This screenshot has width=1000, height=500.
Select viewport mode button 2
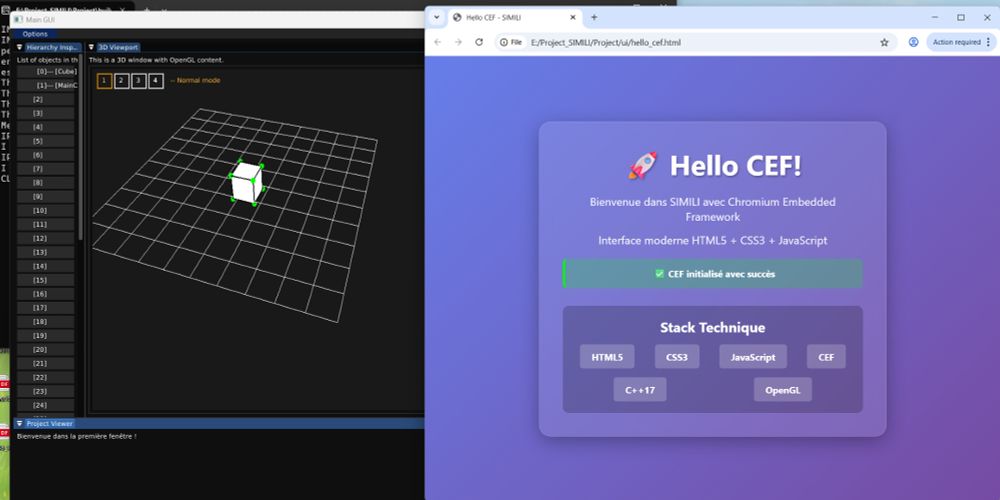coord(122,81)
